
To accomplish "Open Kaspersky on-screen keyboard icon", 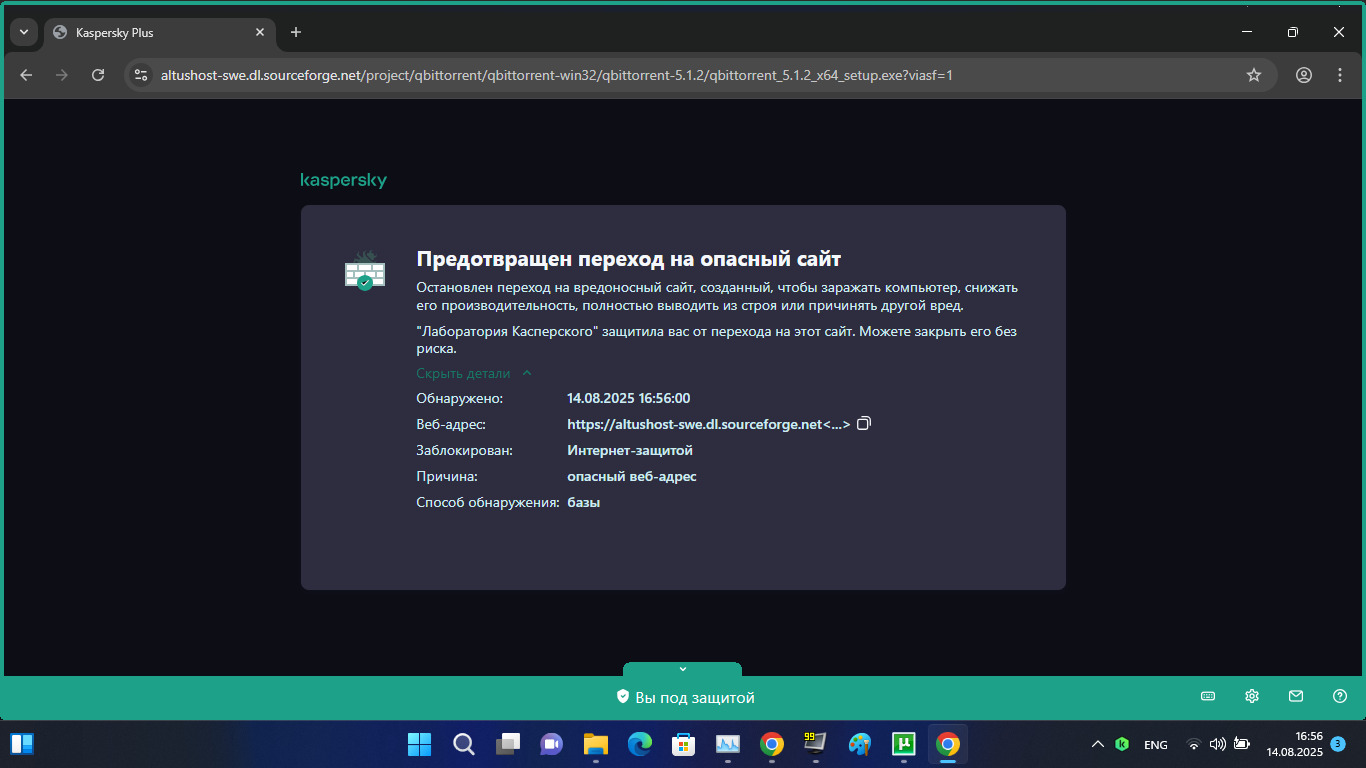I will click(1208, 696).
